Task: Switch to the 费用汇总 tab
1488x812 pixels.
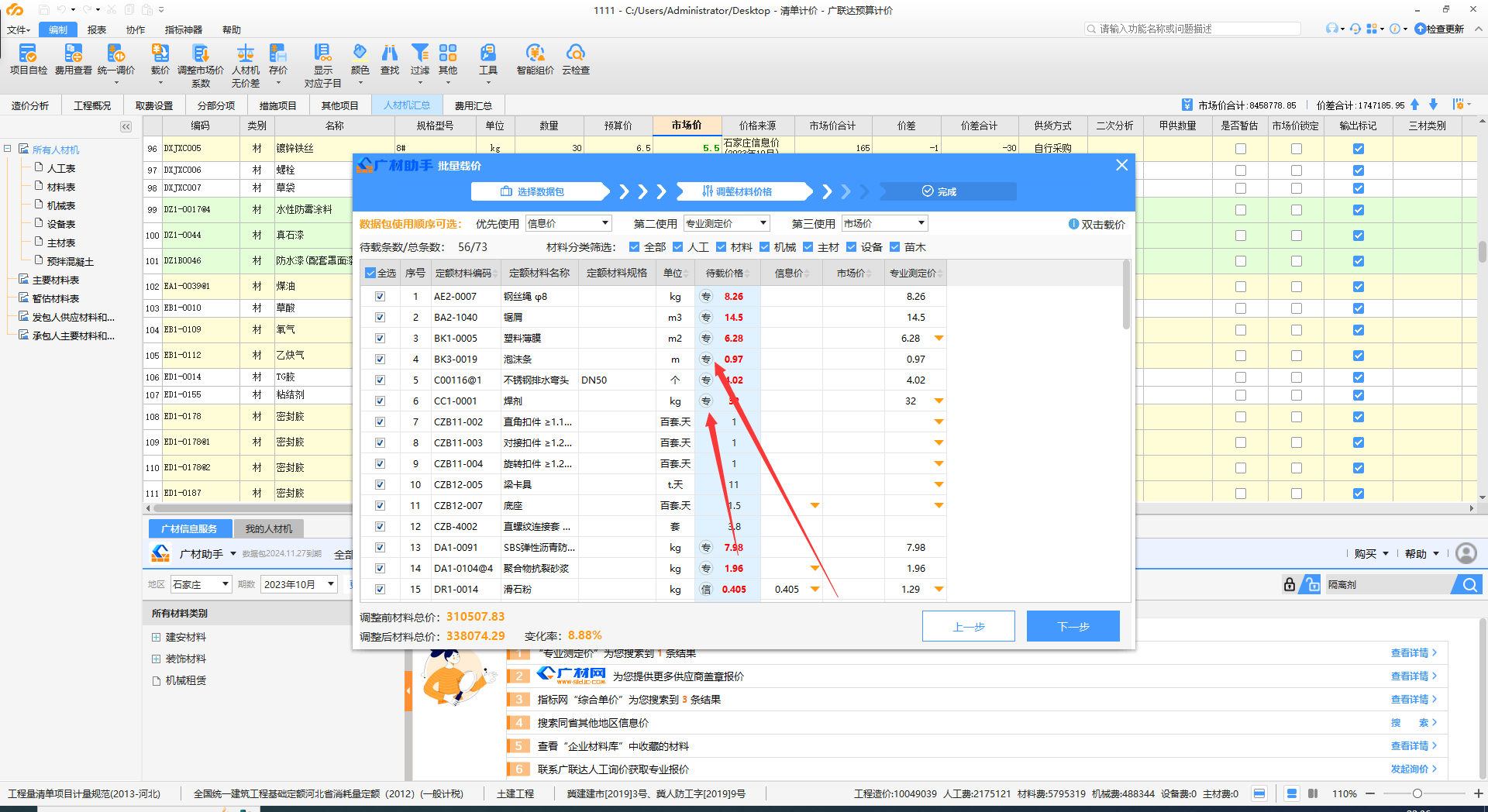Action: click(x=473, y=105)
